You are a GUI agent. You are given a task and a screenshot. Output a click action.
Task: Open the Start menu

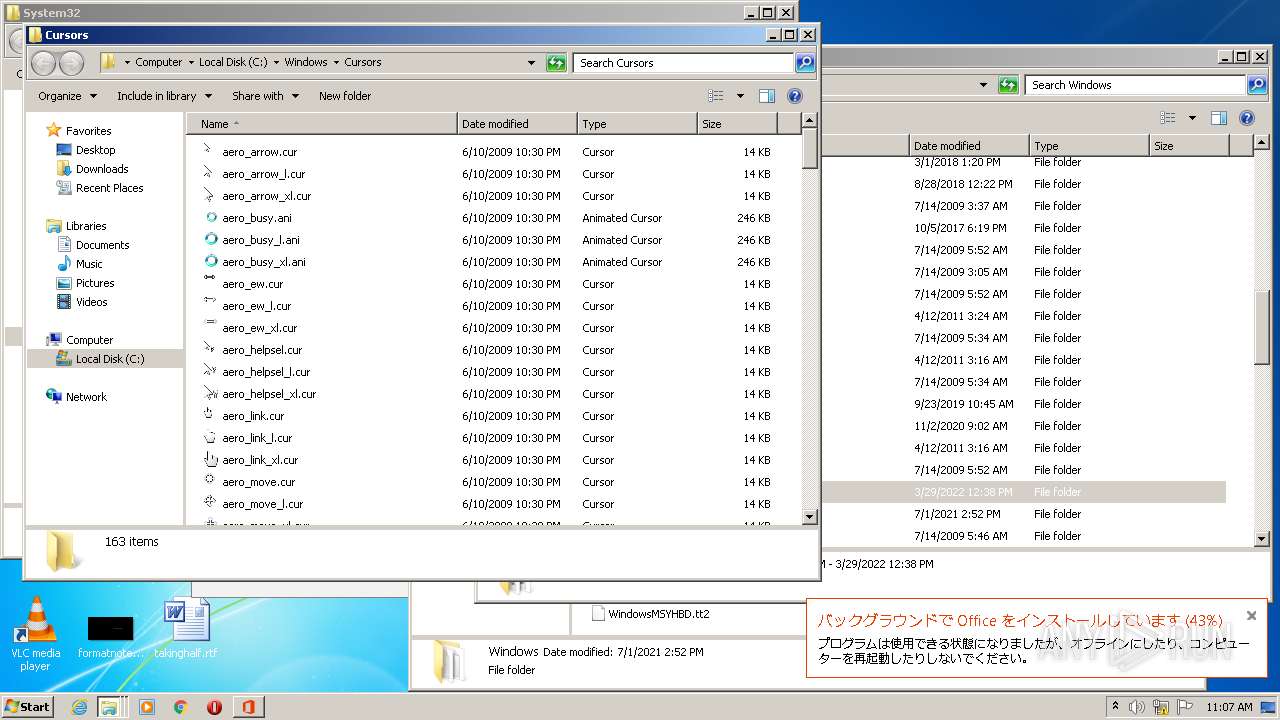click(27, 707)
